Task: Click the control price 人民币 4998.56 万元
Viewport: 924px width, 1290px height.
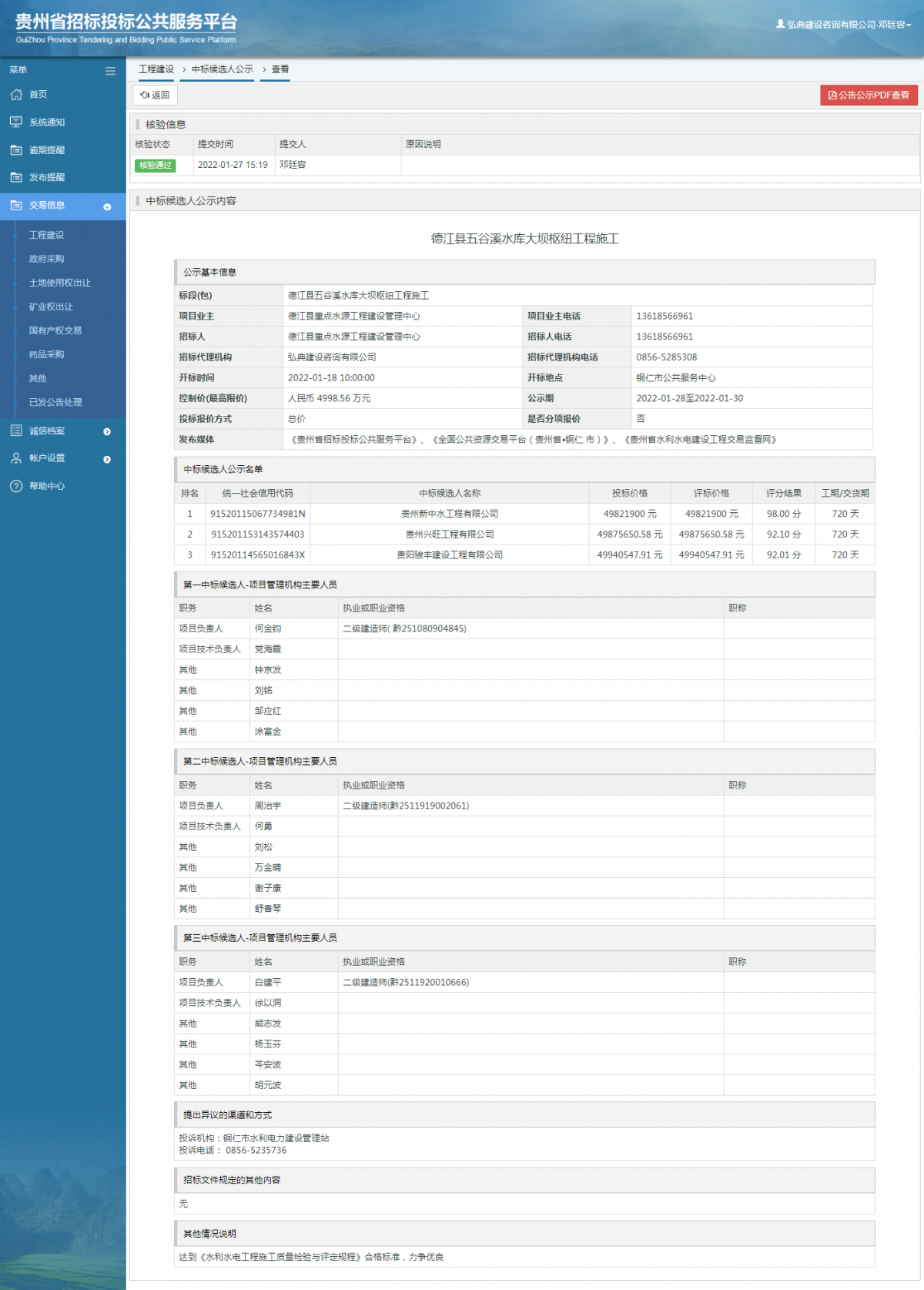Action: point(330,398)
